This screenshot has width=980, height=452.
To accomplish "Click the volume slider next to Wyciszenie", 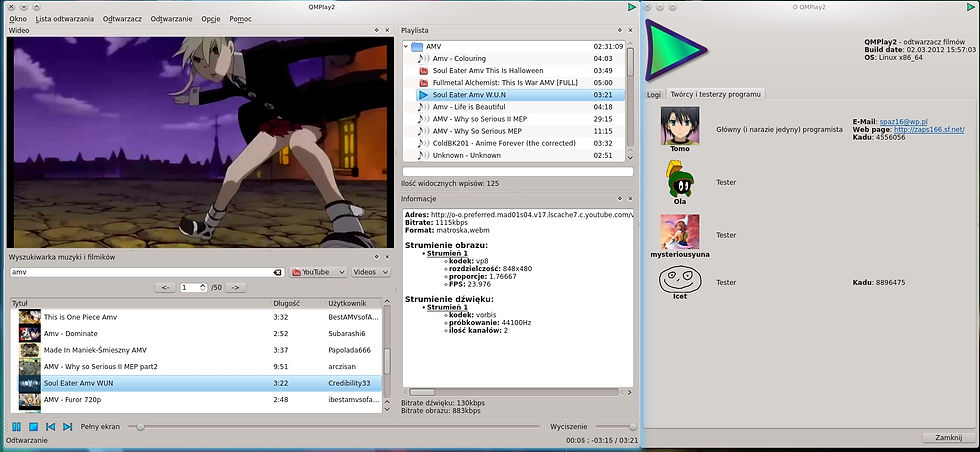I will pyautogui.click(x=616, y=426).
